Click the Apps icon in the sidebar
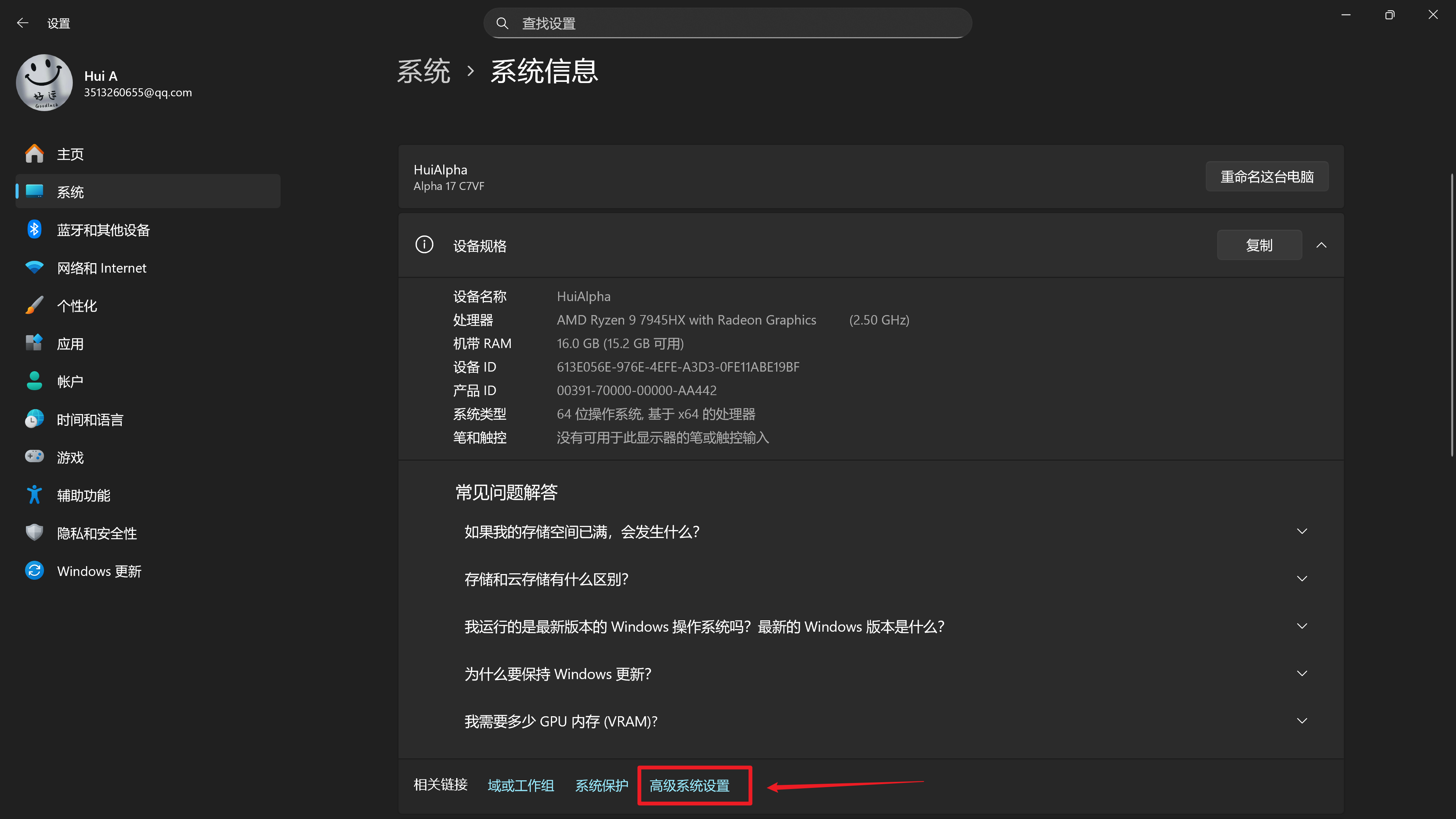The width and height of the screenshot is (1456, 819). coord(35,343)
